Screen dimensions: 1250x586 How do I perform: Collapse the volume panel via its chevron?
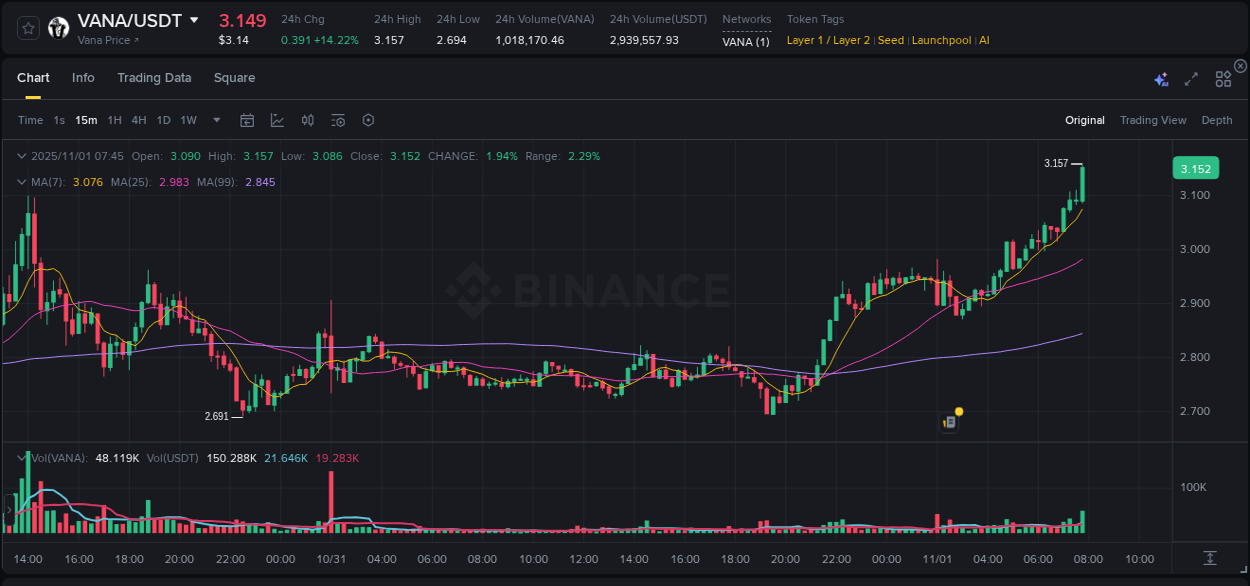[x=22, y=458]
